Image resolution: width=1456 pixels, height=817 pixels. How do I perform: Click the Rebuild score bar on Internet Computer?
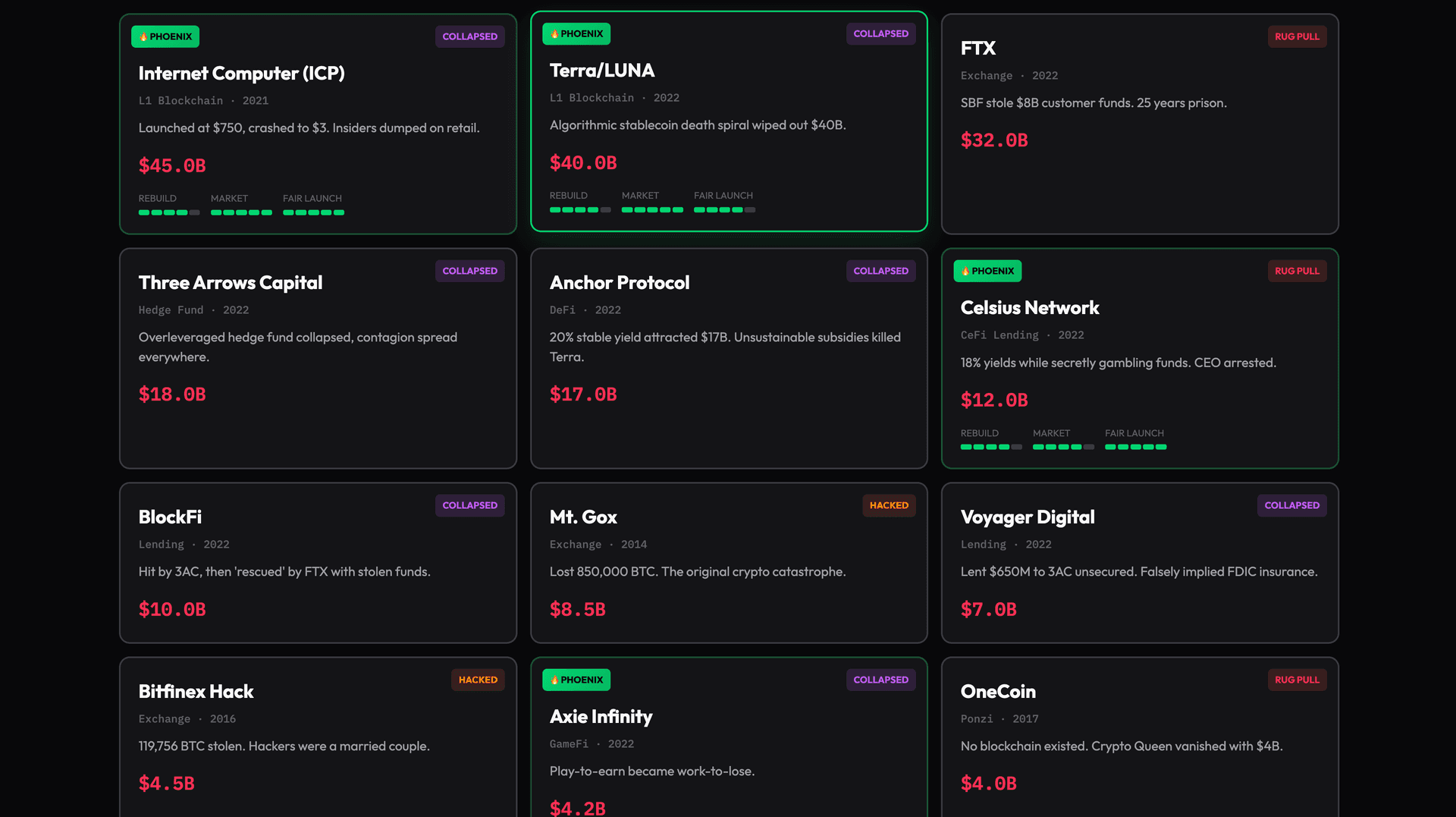[x=169, y=212]
